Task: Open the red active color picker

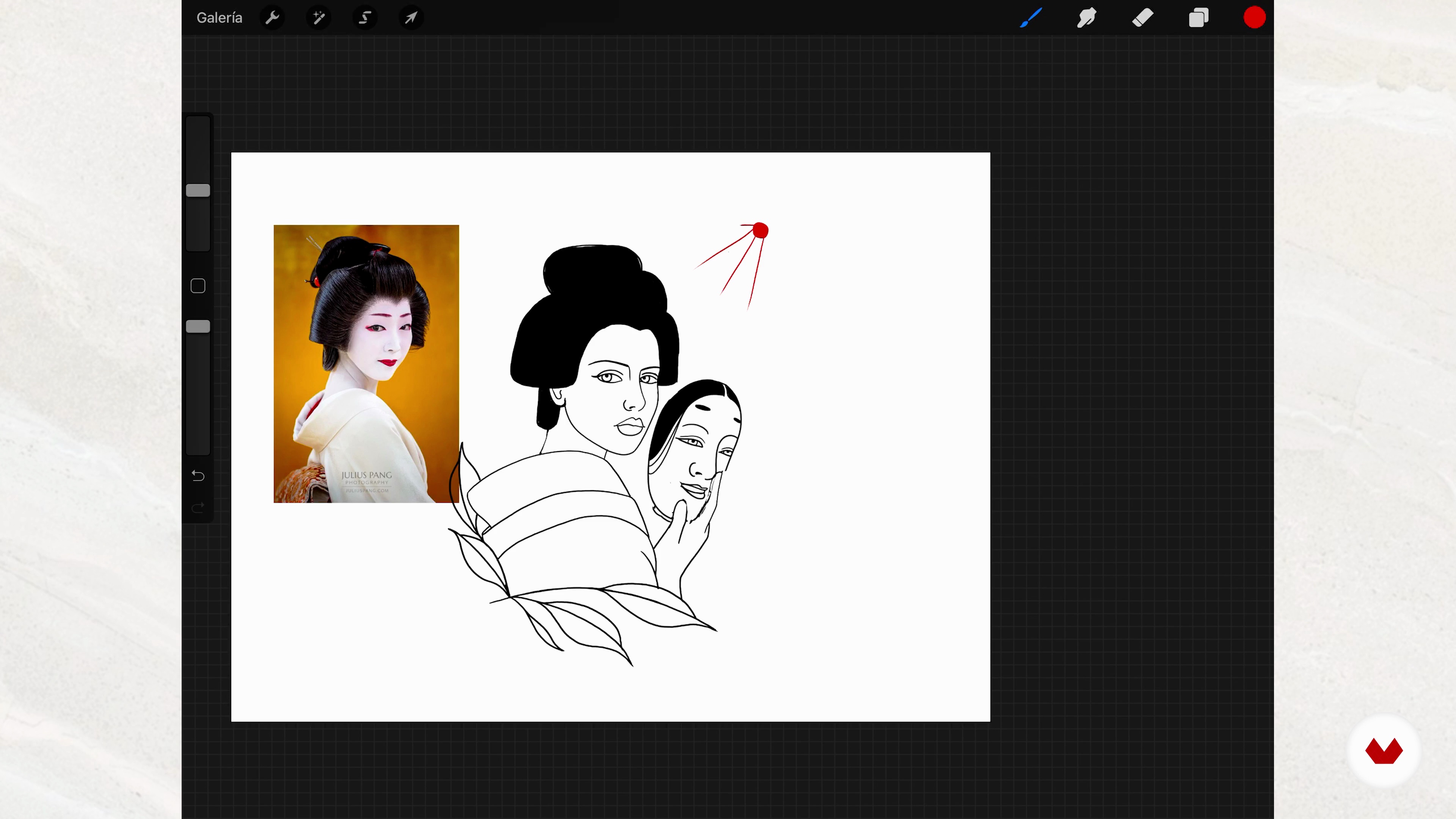Action: [1254, 17]
